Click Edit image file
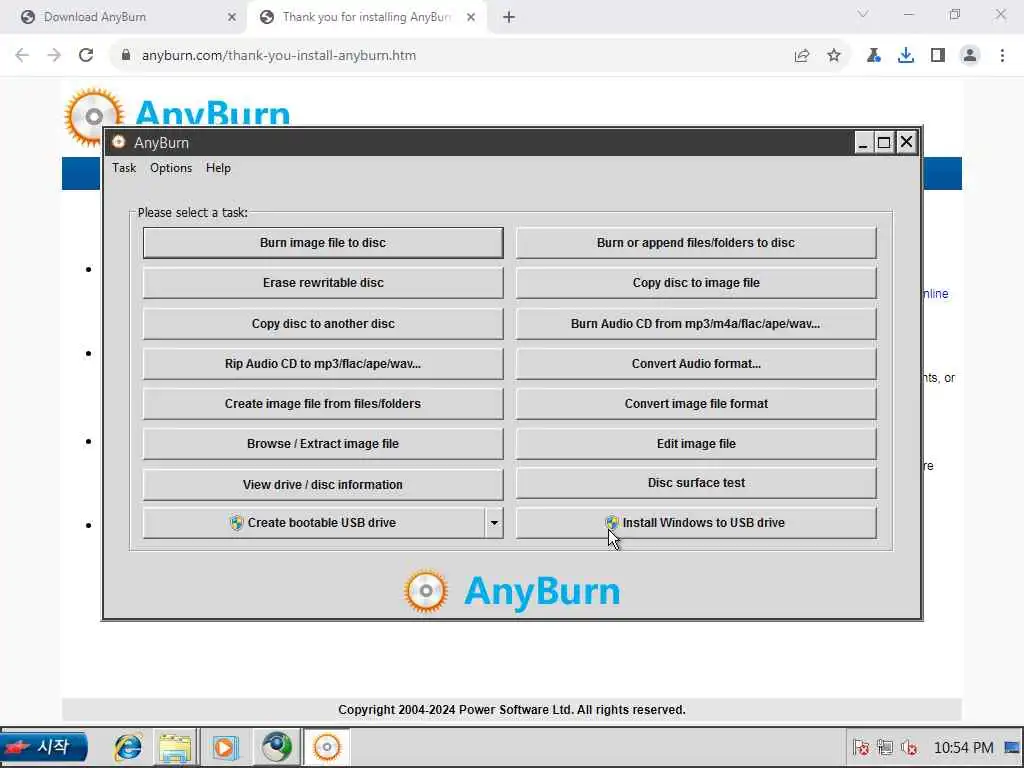The height and width of the screenshot is (768, 1024). pyautogui.click(x=696, y=444)
